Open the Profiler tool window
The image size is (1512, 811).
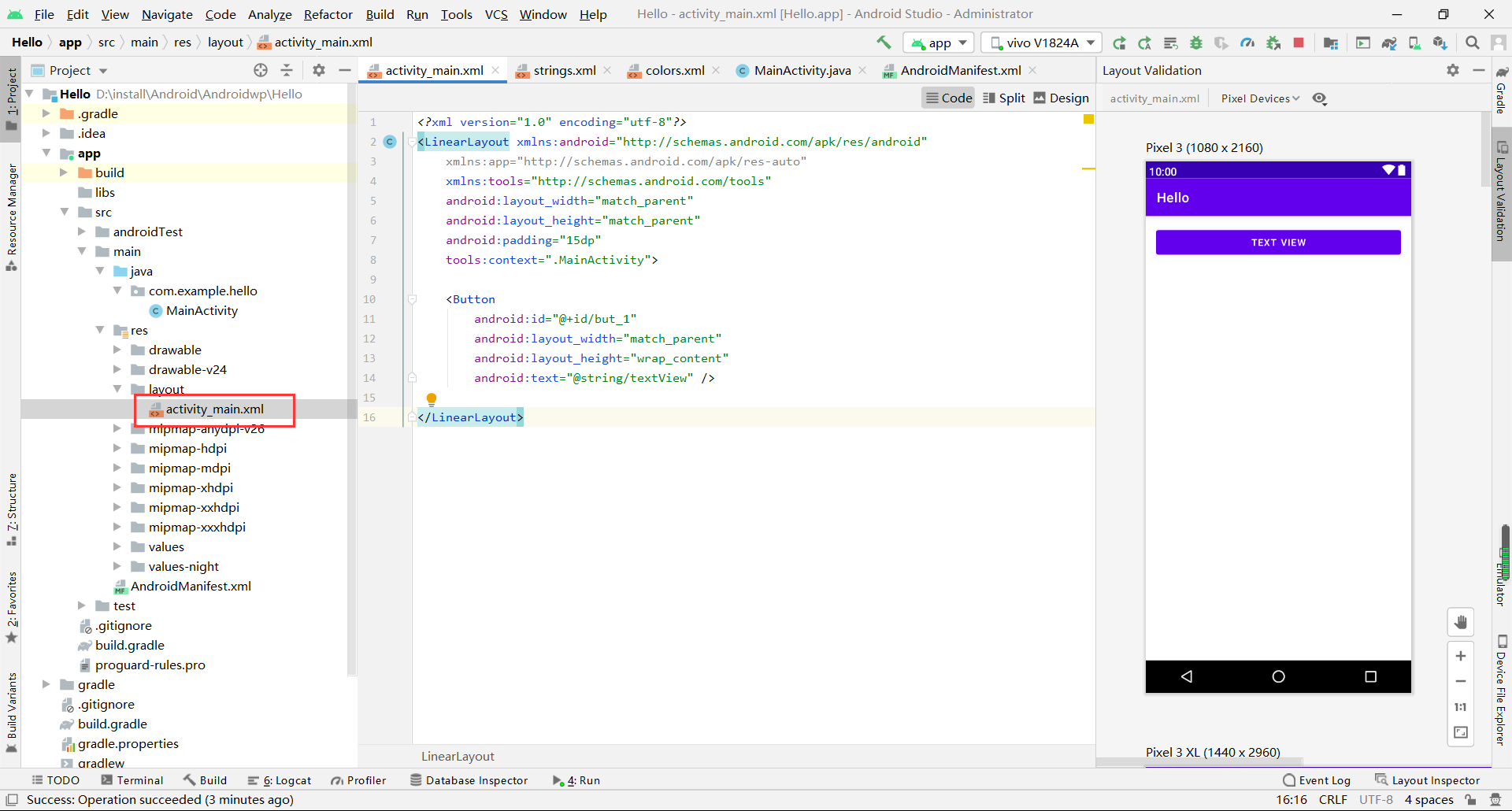click(x=359, y=780)
